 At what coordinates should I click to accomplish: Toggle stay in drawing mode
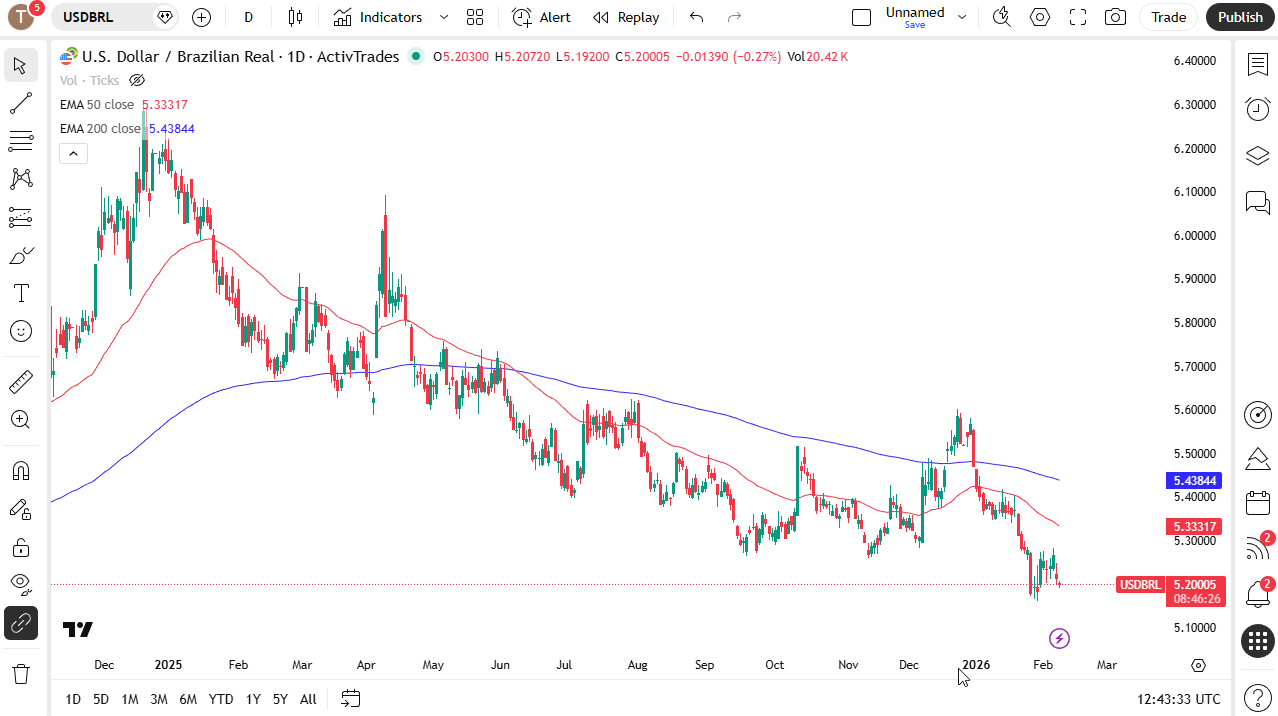coord(20,509)
